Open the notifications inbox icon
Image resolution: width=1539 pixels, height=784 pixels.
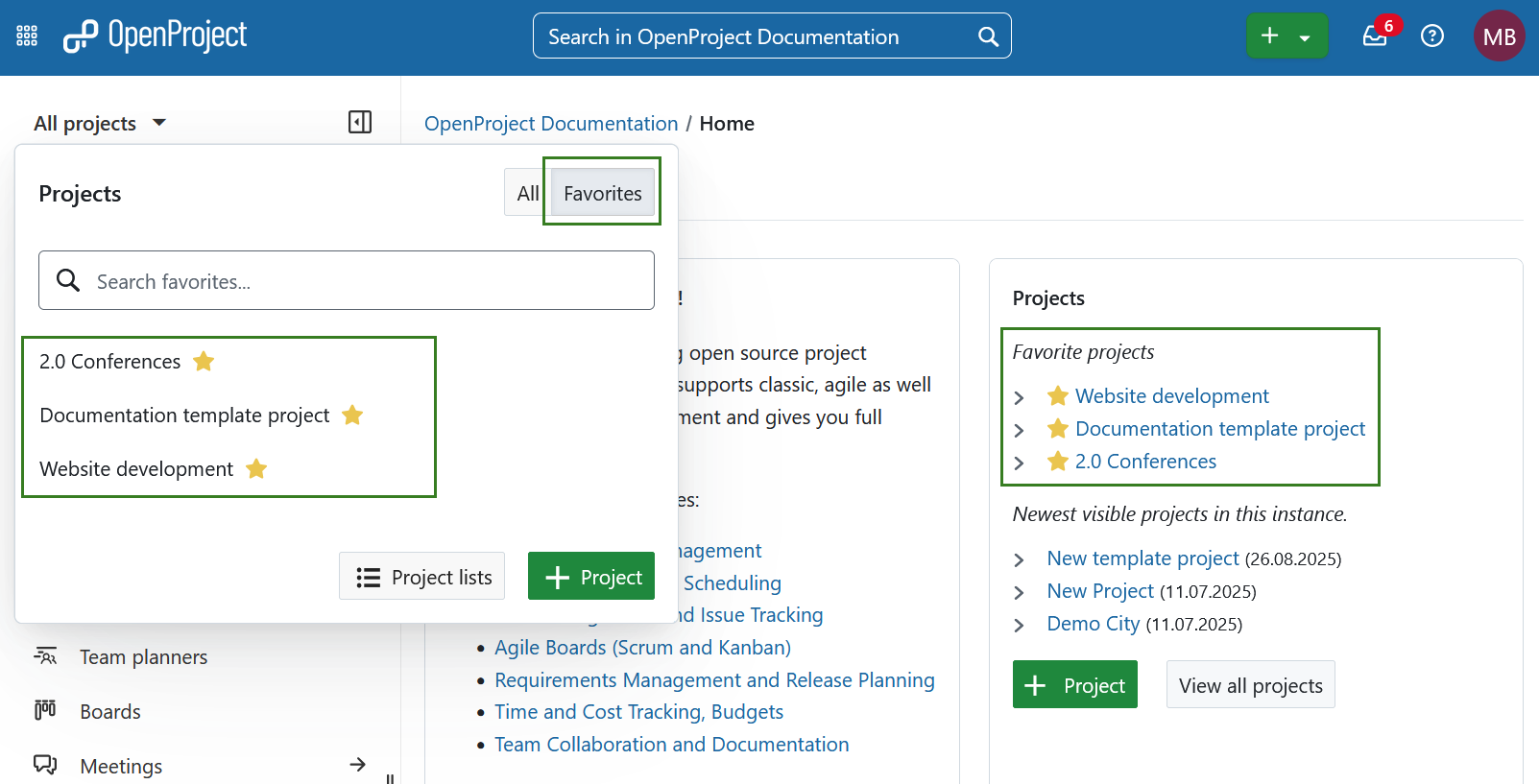coord(1375,36)
